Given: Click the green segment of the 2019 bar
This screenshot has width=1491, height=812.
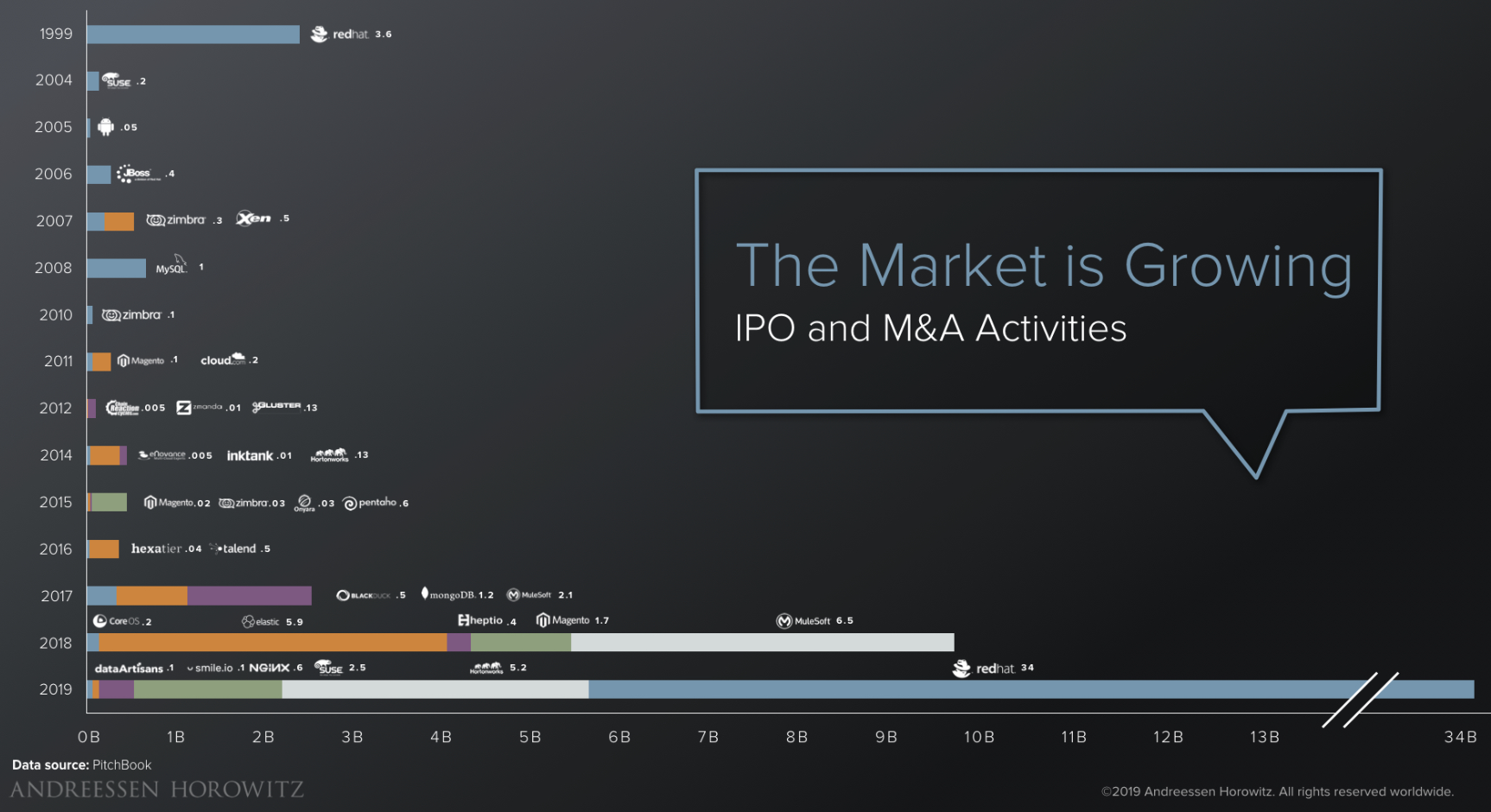Looking at the screenshot, I should [208, 689].
